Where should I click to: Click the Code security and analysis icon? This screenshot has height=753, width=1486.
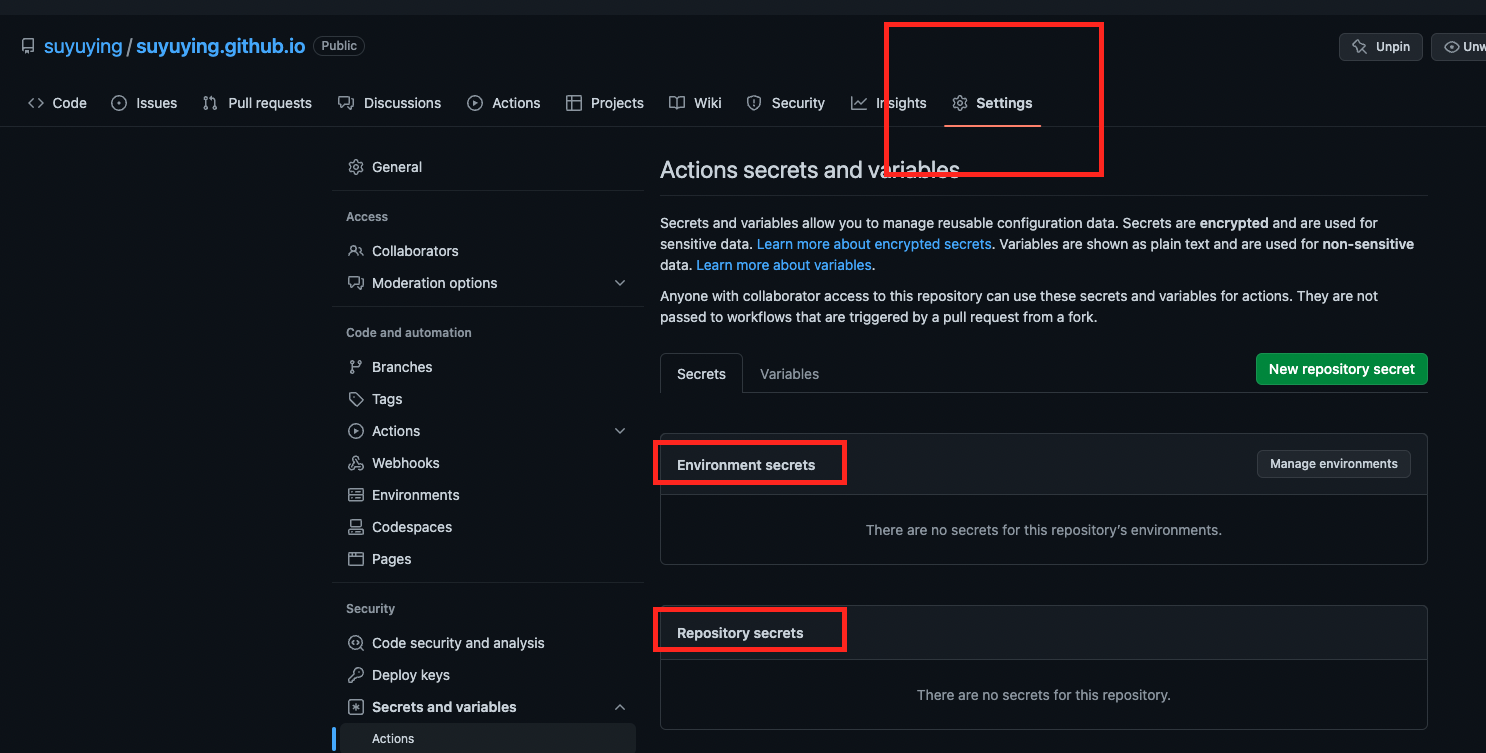click(356, 643)
